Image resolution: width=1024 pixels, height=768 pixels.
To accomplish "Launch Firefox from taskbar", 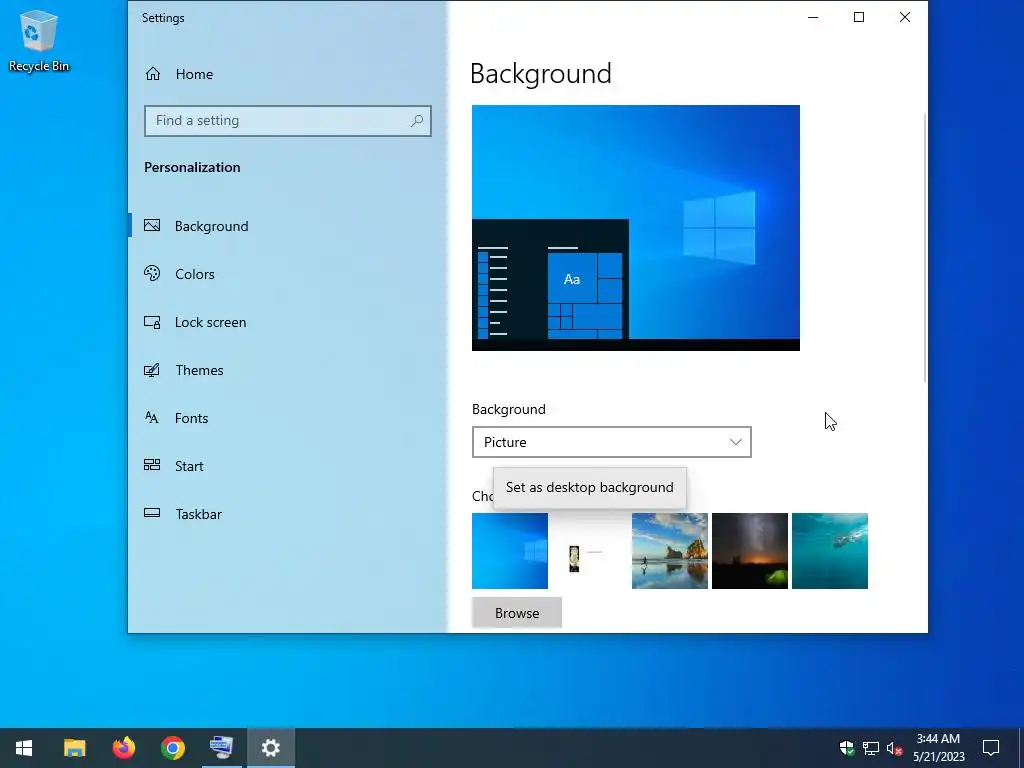I will (x=123, y=748).
